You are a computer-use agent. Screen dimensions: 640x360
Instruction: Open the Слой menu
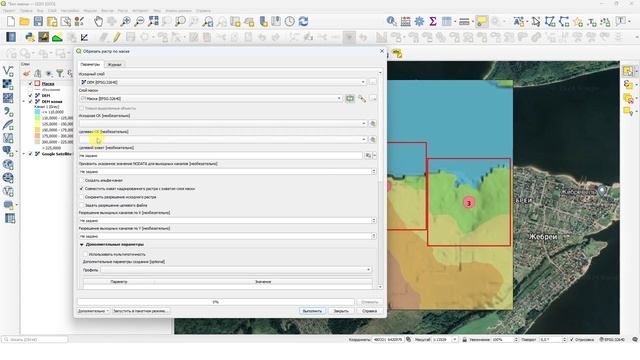(x=52, y=11)
